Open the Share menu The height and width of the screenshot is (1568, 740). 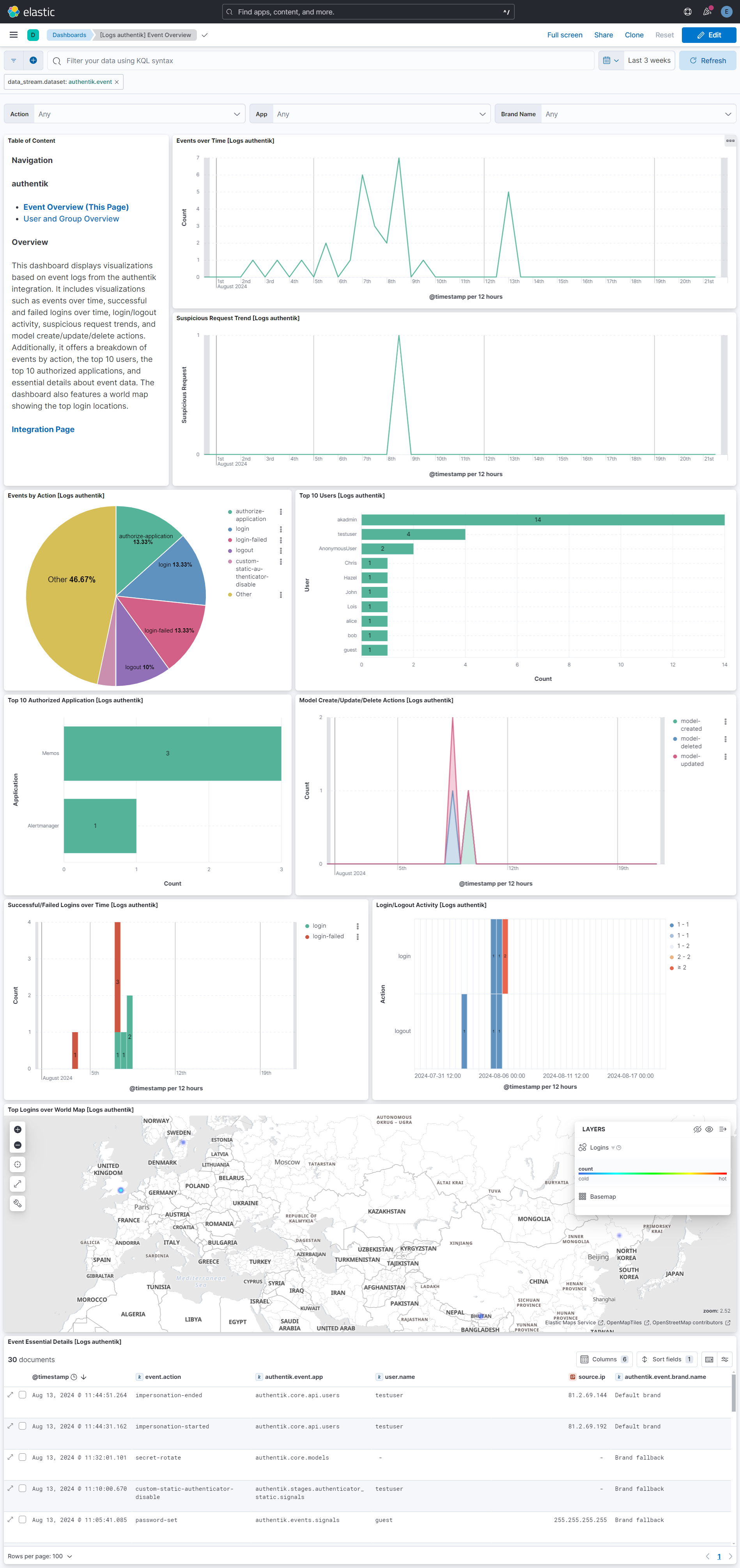coord(603,35)
